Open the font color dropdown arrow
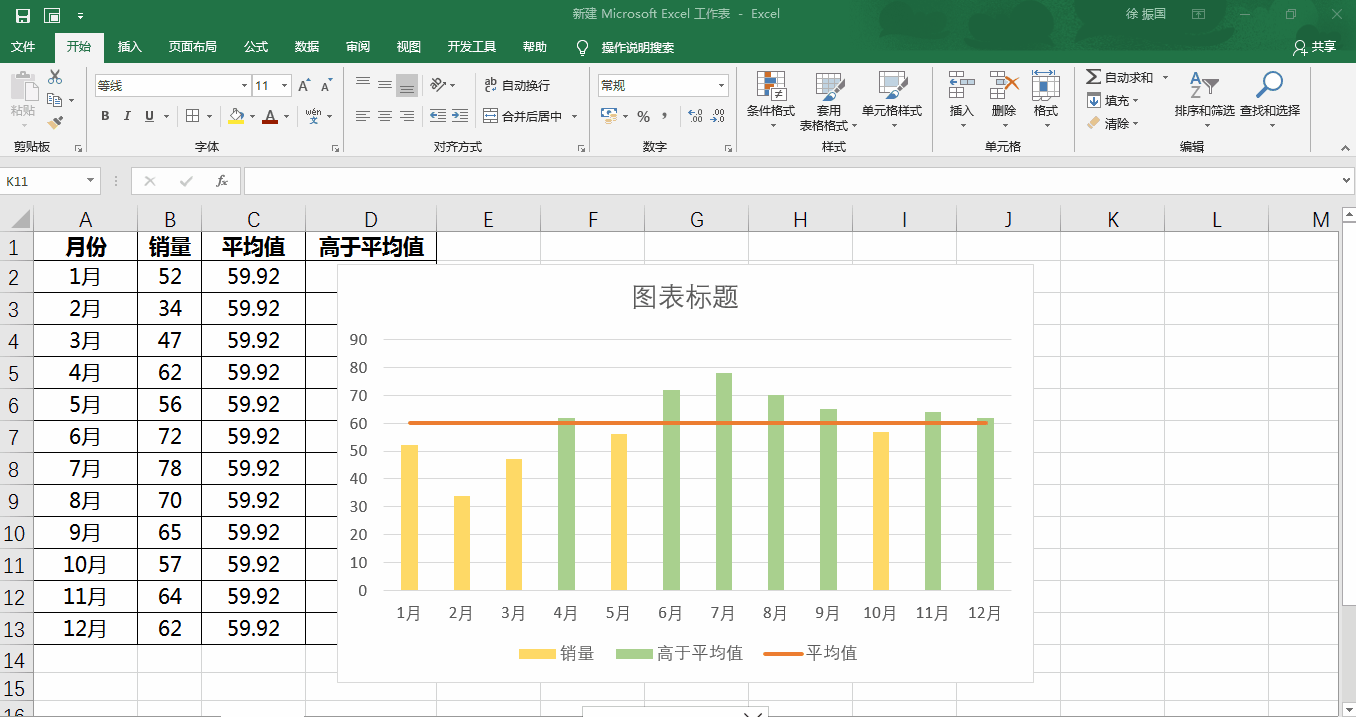This screenshot has width=1356, height=717. (x=286, y=116)
